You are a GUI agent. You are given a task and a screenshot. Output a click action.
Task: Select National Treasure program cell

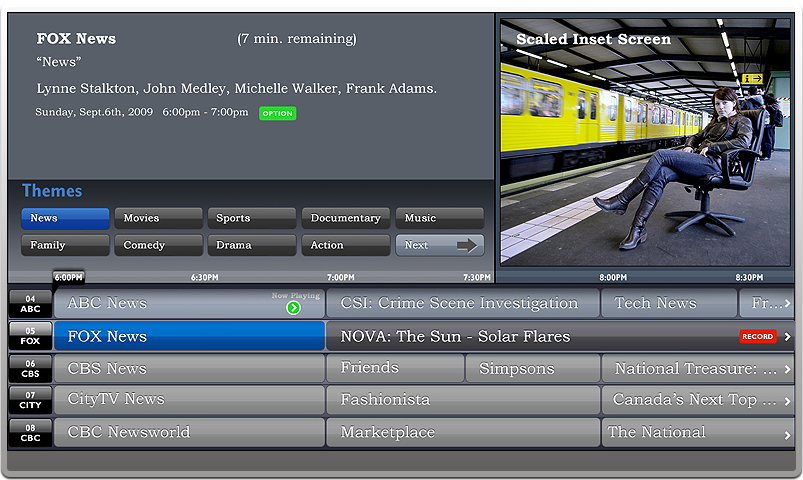point(698,369)
